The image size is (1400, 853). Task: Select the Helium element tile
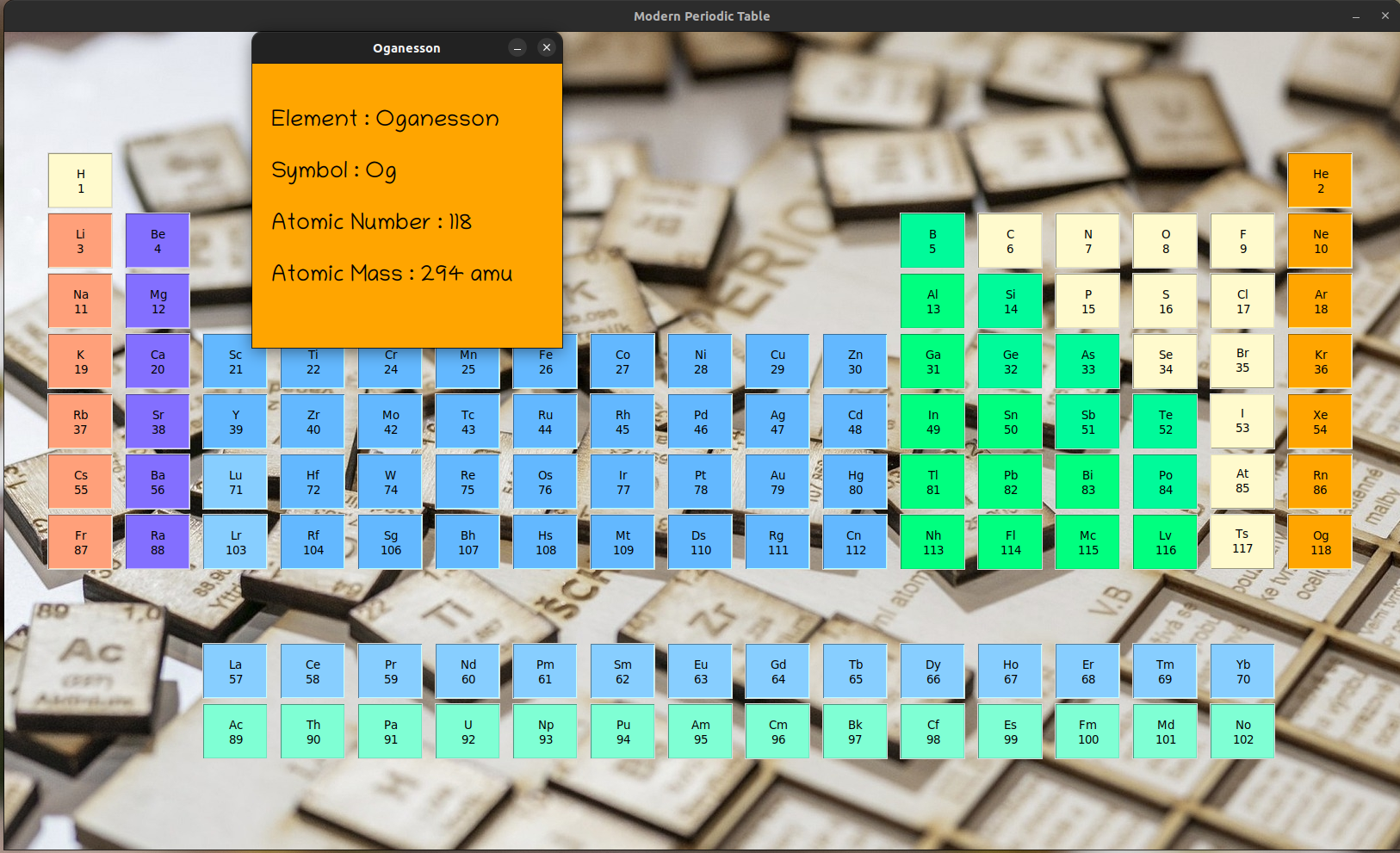coord(1320,180)
